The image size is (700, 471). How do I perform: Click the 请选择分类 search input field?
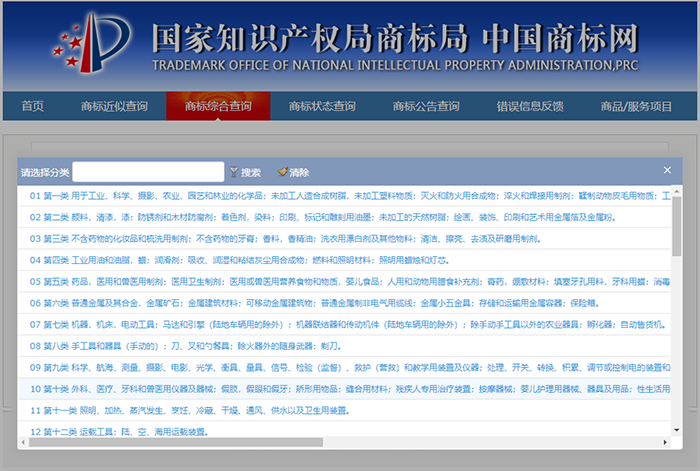pyautogui.click(x=148, y=172)
